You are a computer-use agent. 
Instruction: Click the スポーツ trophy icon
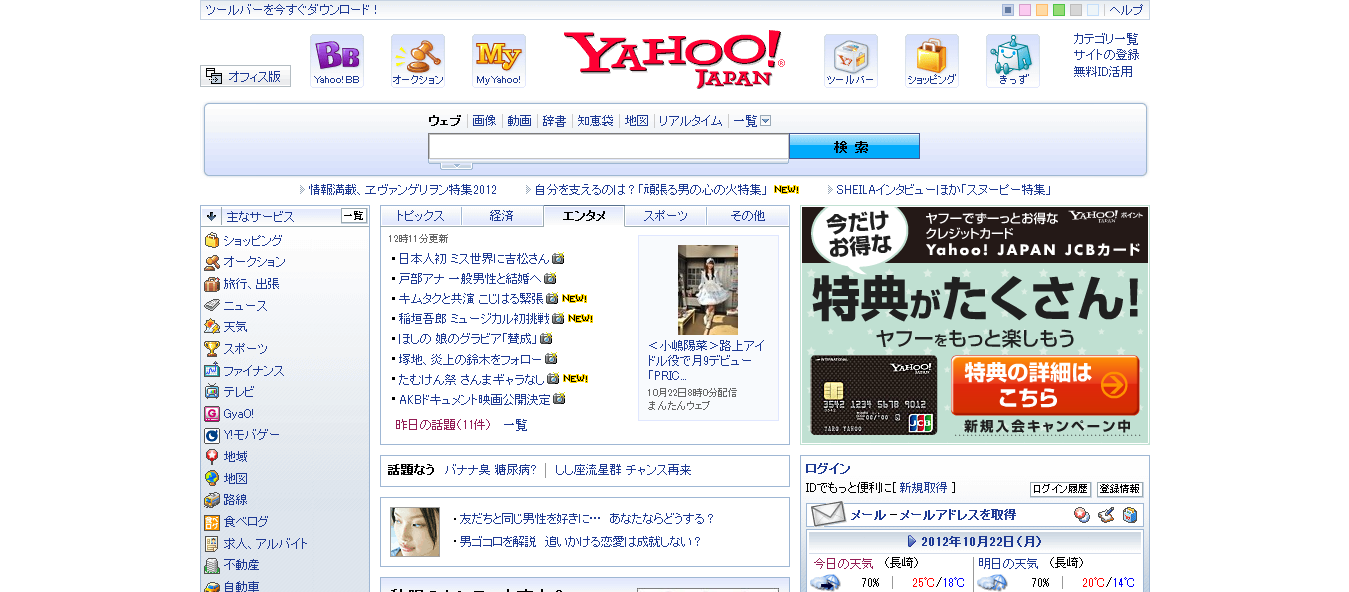[212, 349]
